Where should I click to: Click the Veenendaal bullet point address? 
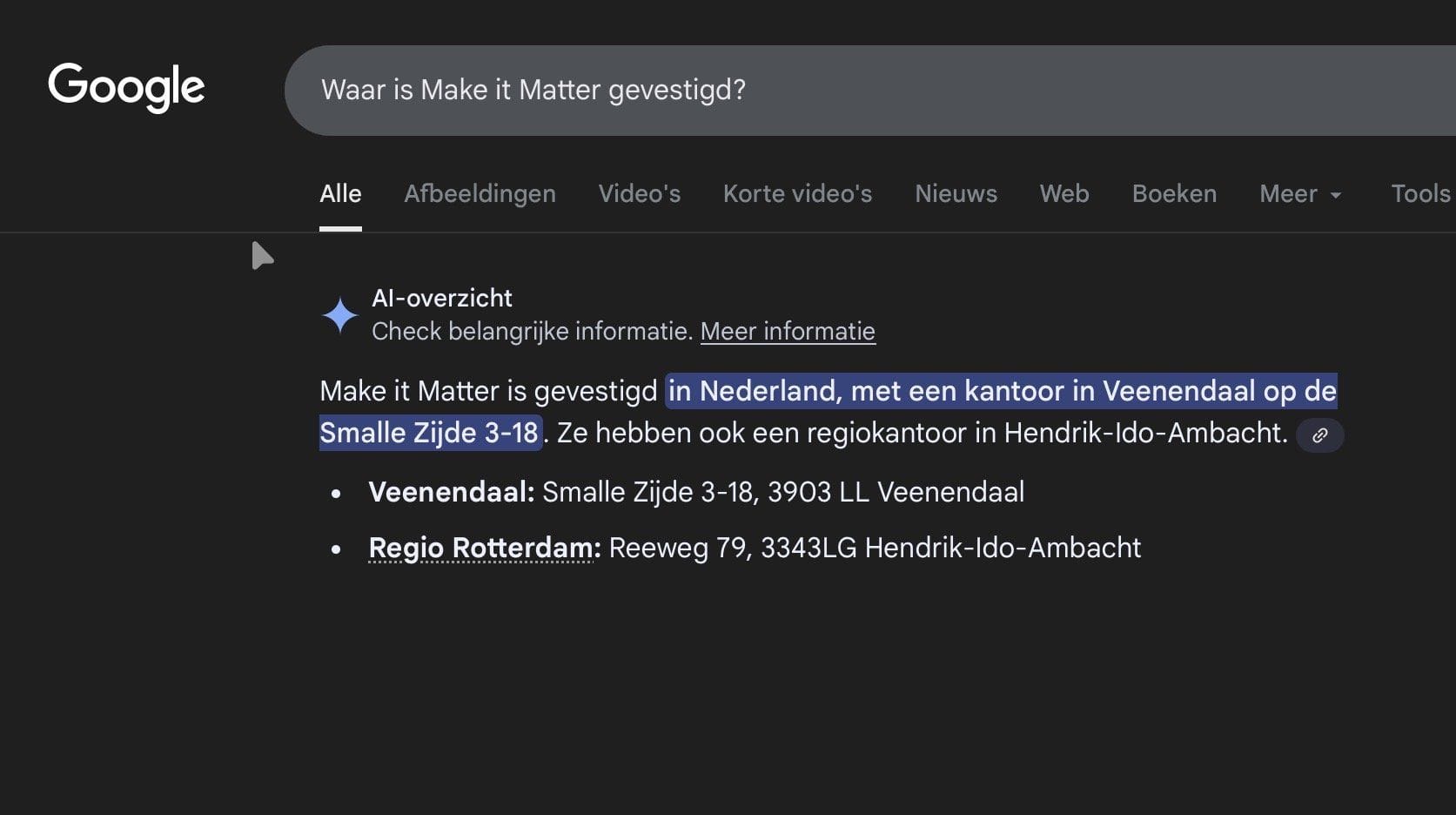696,491
